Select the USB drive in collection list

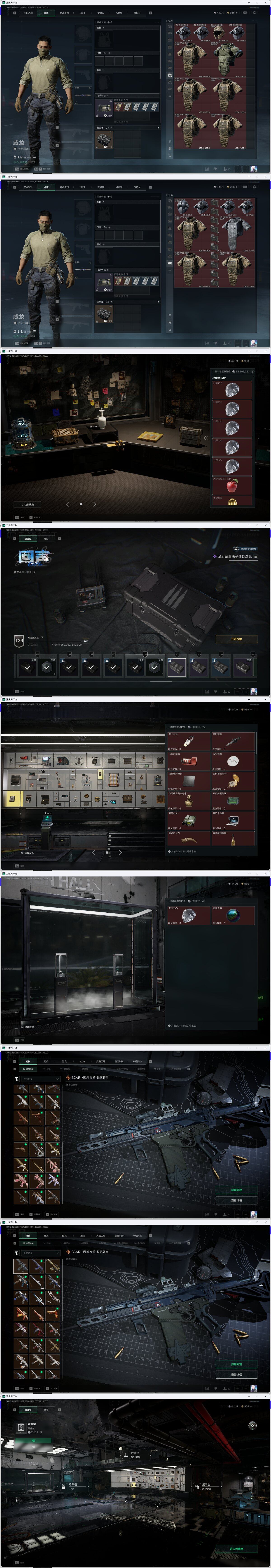click(189, 741)
